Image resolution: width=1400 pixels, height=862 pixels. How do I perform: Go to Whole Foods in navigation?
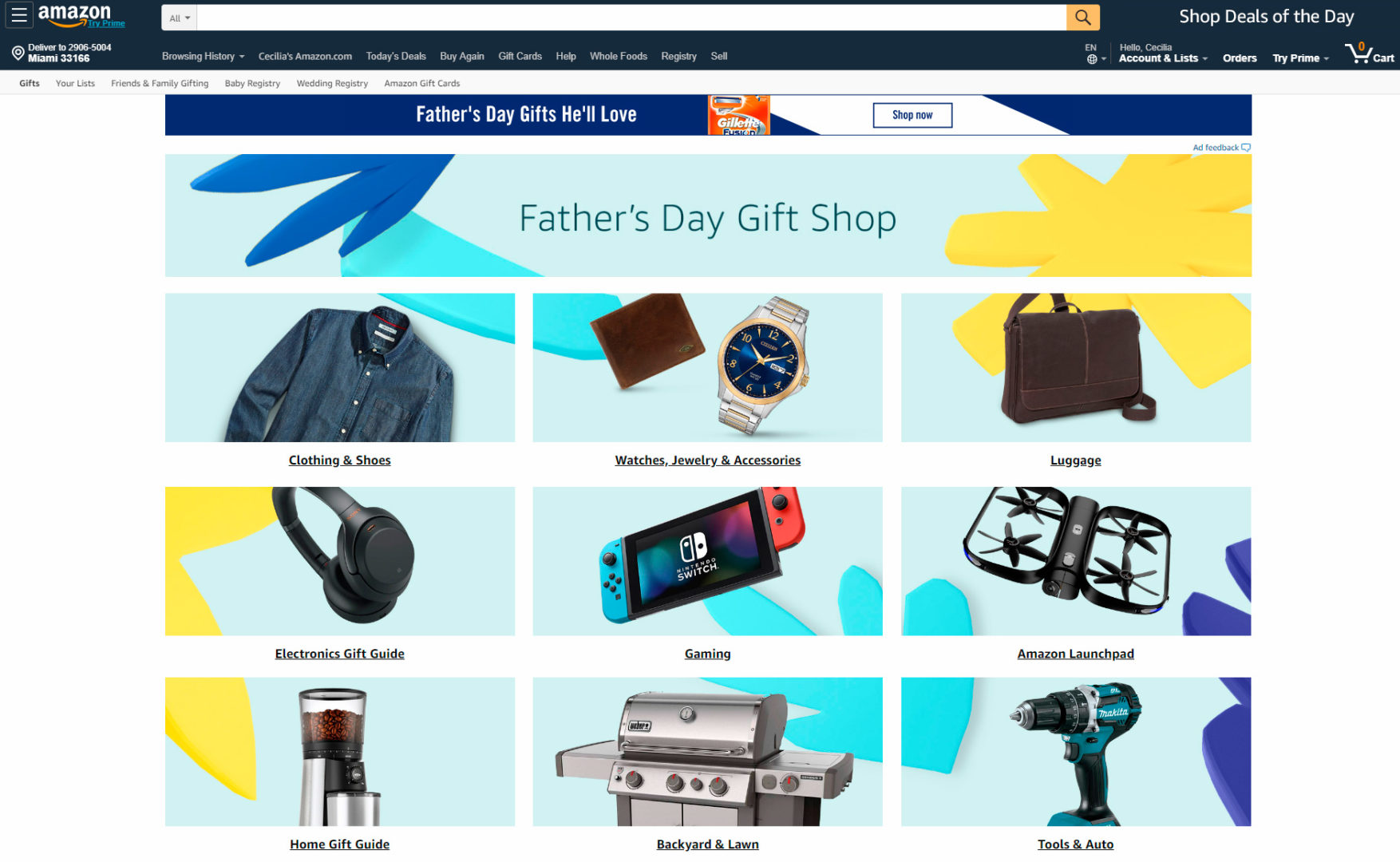click(x=618, y=56)
